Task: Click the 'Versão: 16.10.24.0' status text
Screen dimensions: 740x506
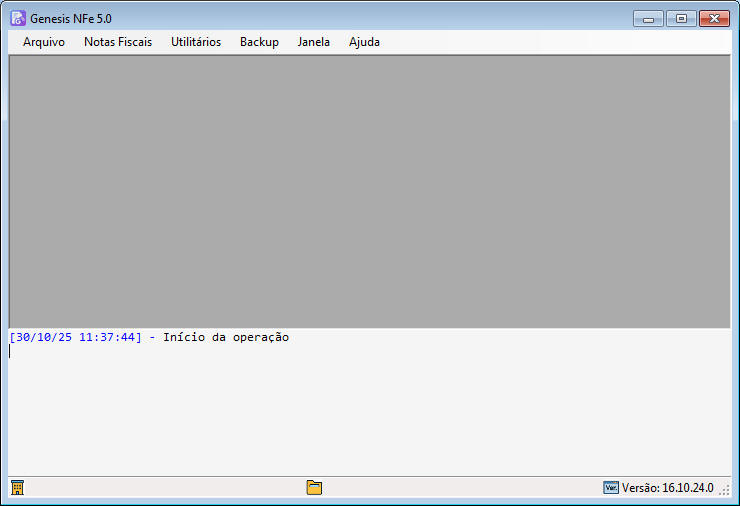Action: (x=667, y=488)
